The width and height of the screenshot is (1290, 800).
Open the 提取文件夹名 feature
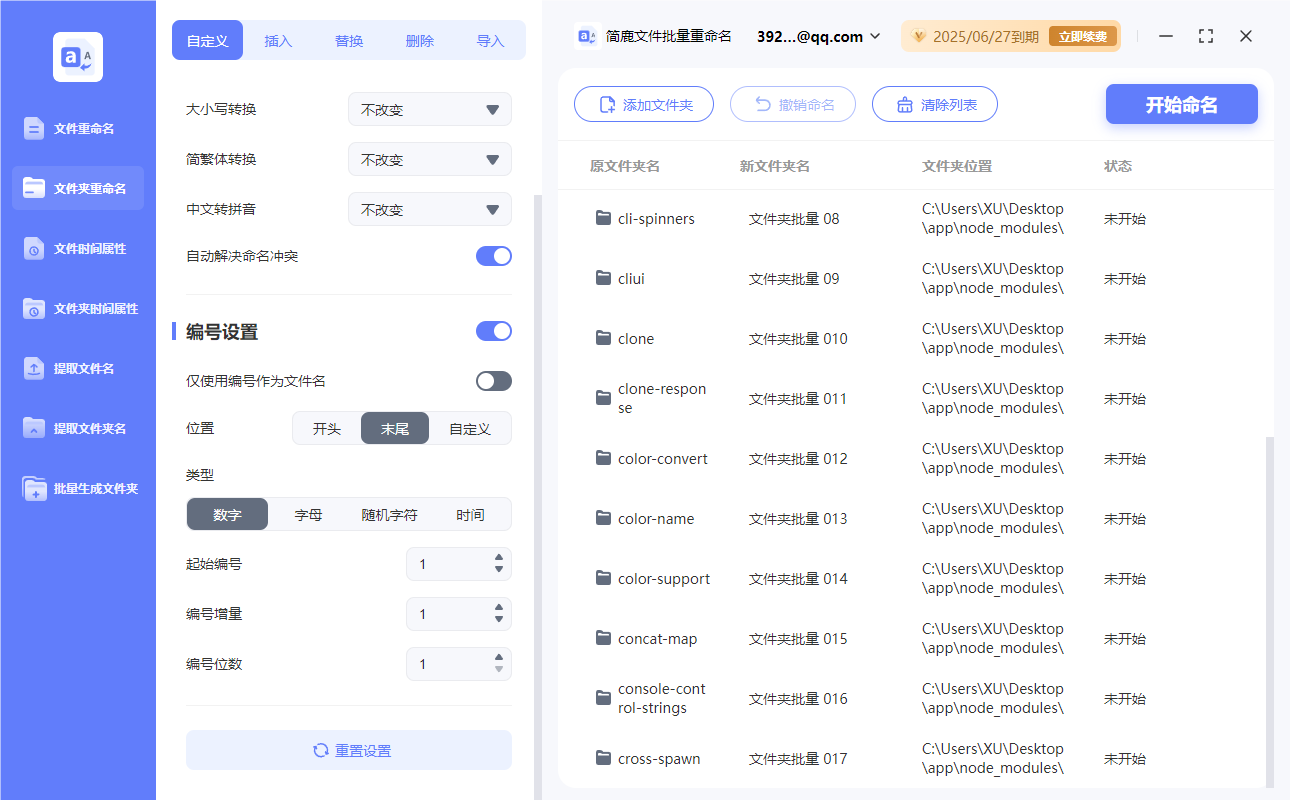click(x=77, y=428)
